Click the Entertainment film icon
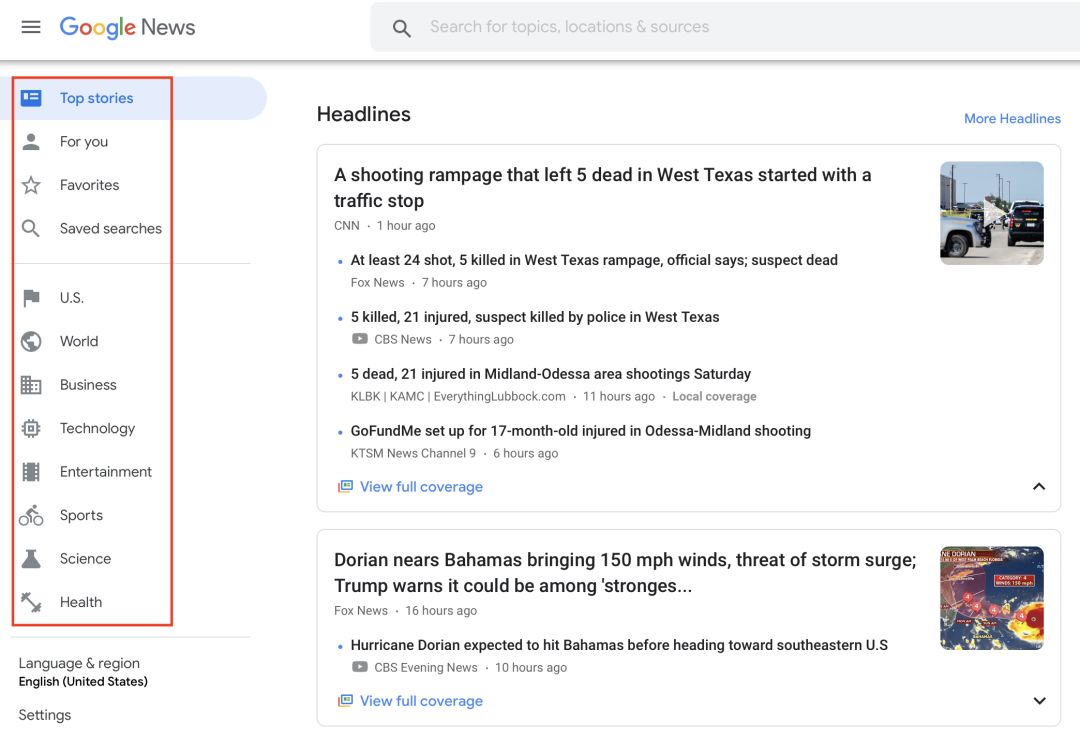 (31, 472)
